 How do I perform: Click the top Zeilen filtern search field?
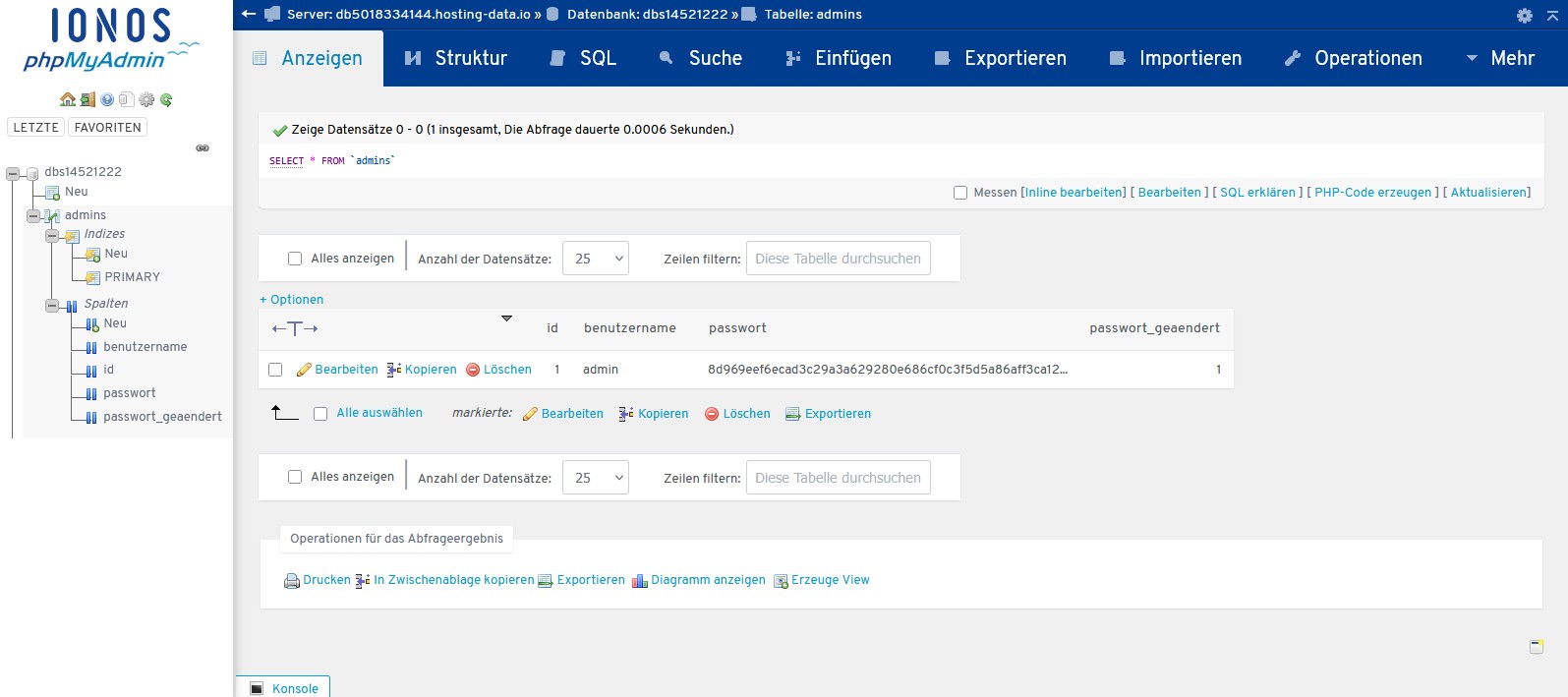838,259
